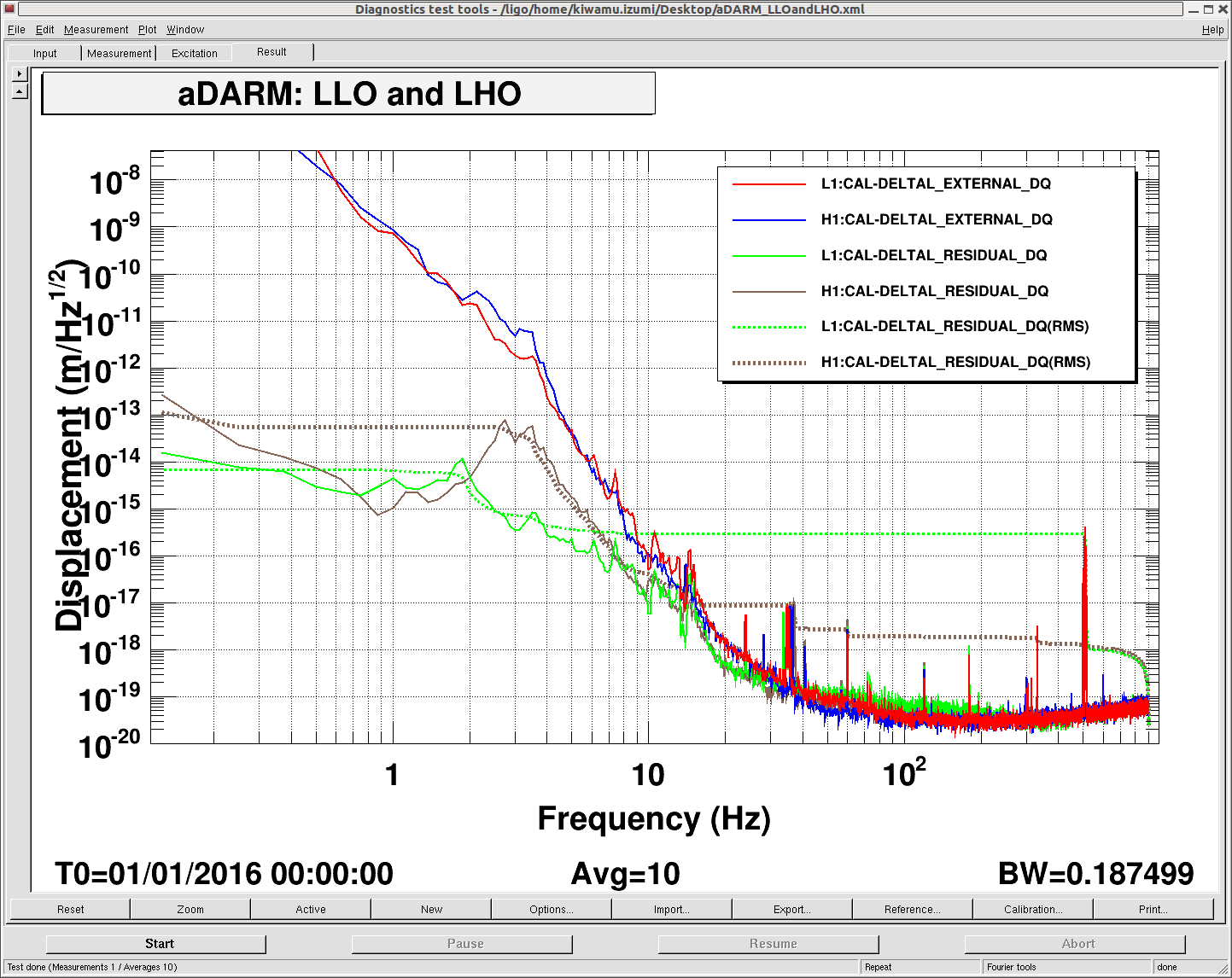Viewport: 1232px width, 978px height.
Task: Open the Help menu
Action: click(1212, 29)
